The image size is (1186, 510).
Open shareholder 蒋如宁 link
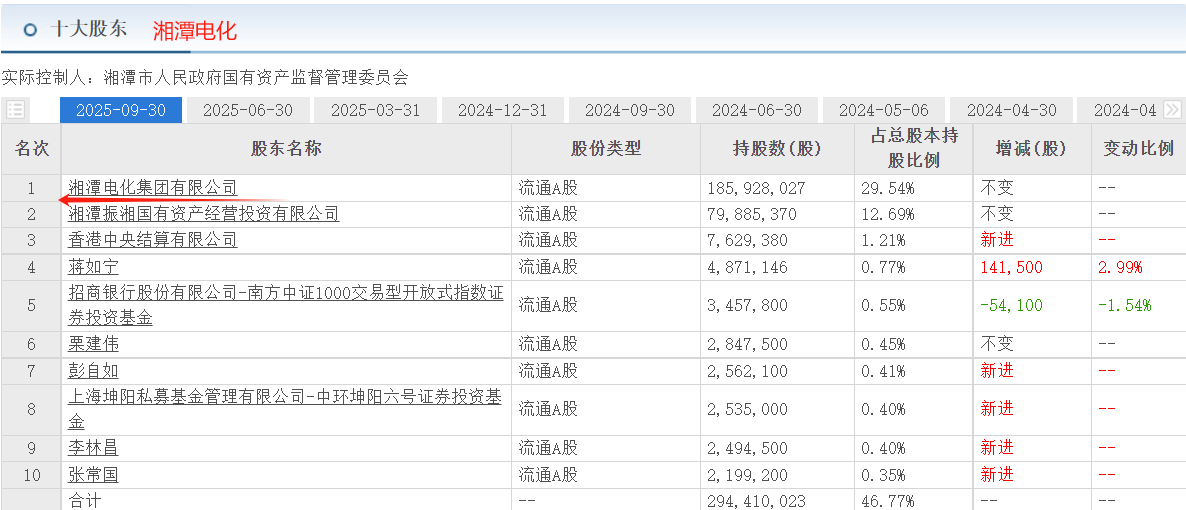coord(93,267)
